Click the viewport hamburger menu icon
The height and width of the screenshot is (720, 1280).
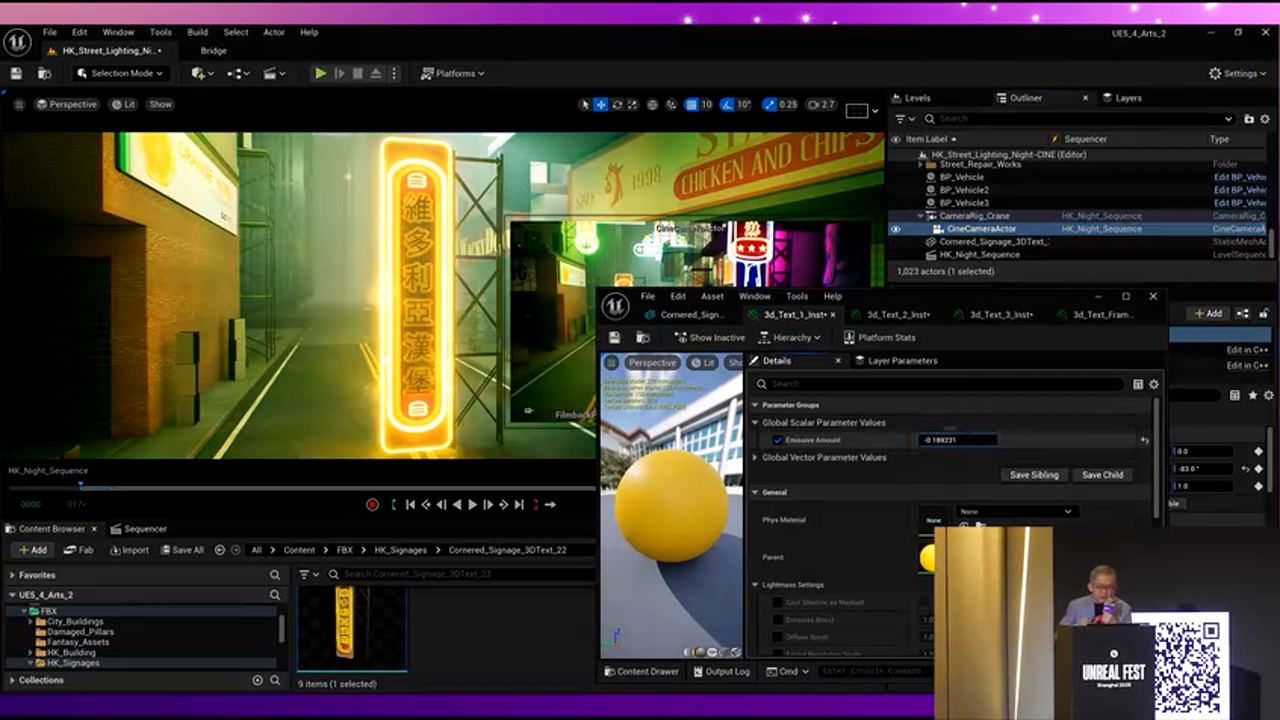click(x=18, y=104)
